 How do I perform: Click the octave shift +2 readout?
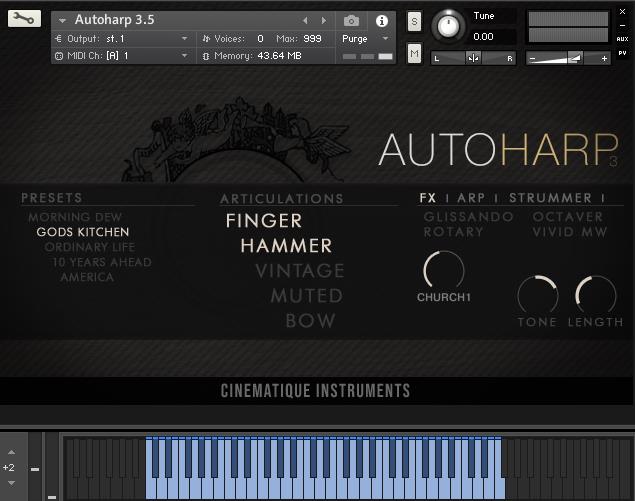(x=9, y=467)
